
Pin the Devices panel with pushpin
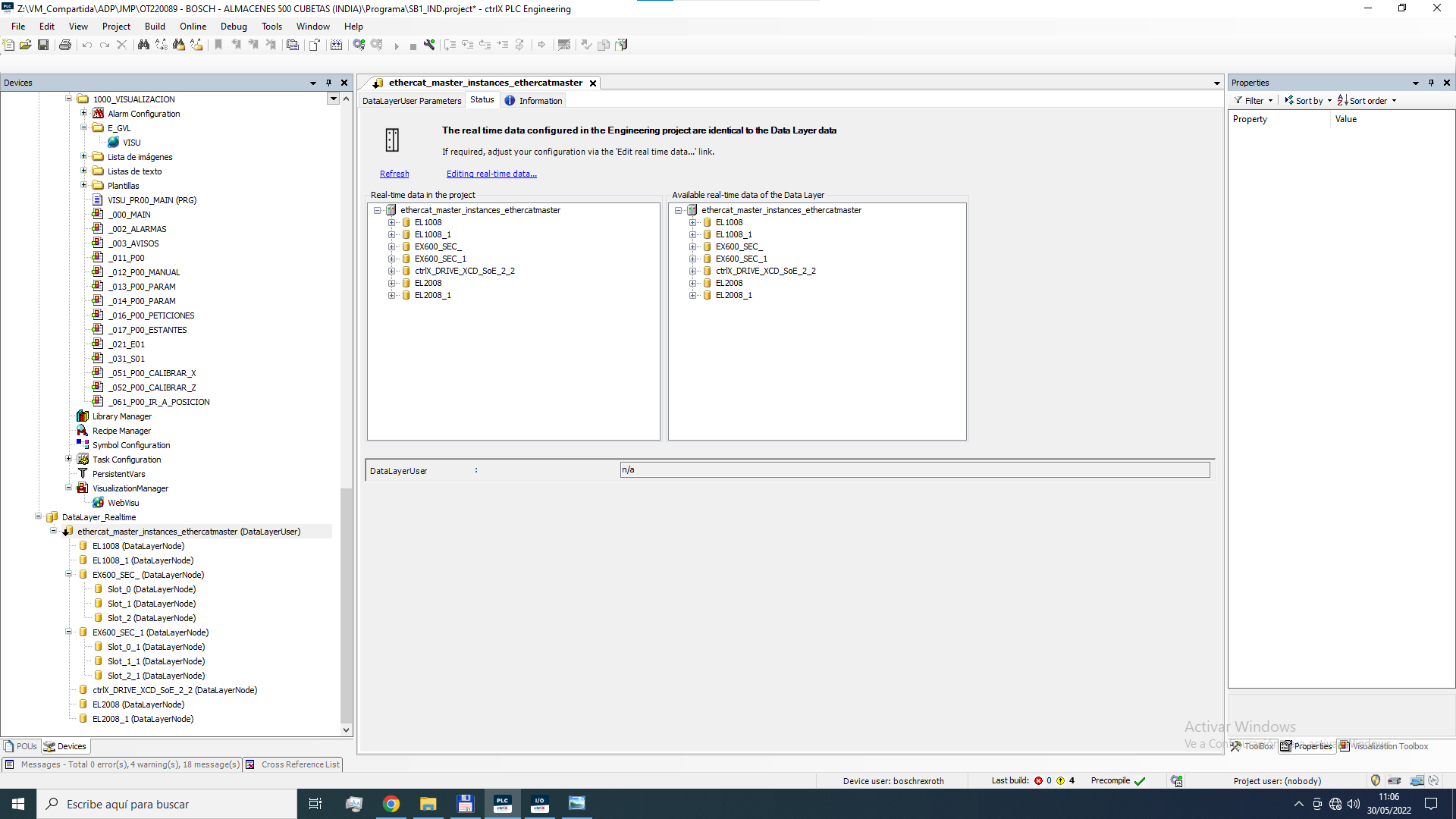tap(328, 83)
